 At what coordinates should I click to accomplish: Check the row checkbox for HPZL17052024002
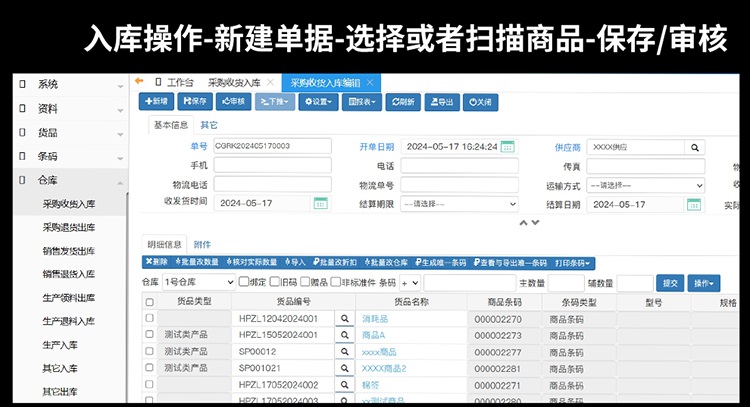(150, 384)
